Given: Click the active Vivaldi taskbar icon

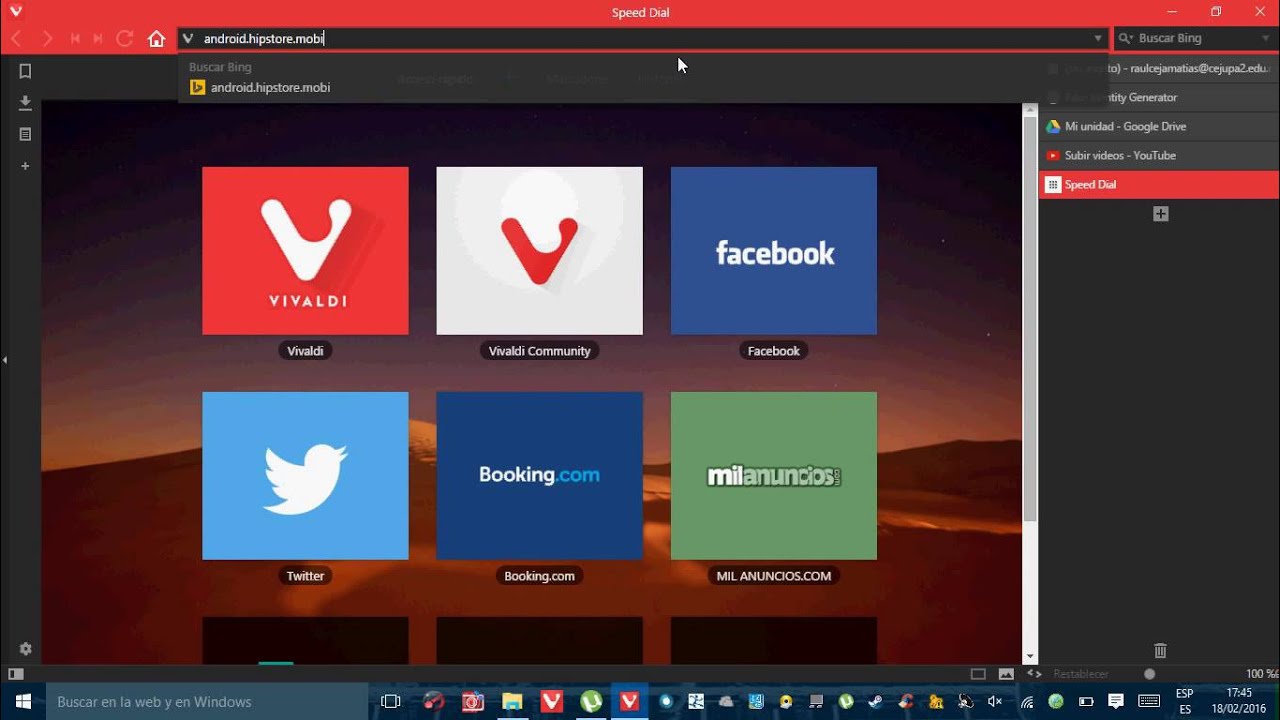Looking at the screenshot, I should 629,701.
